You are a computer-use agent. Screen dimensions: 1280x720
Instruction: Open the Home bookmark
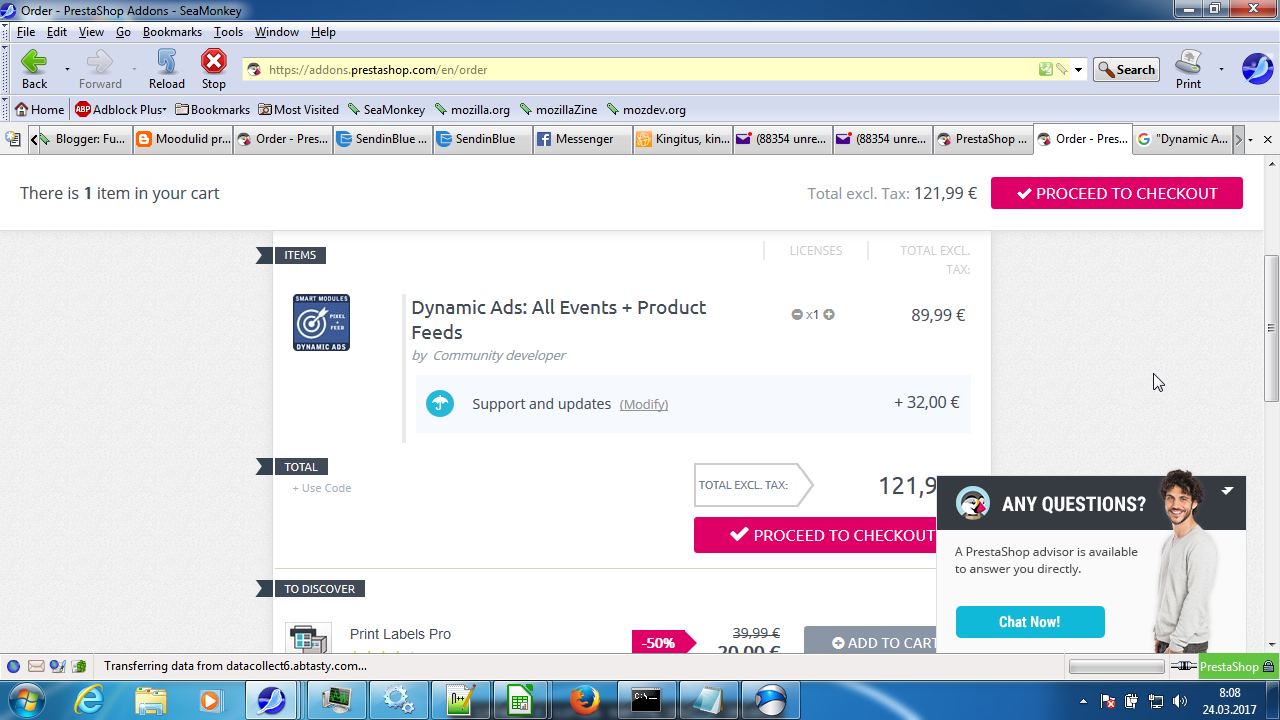point(39,110)
